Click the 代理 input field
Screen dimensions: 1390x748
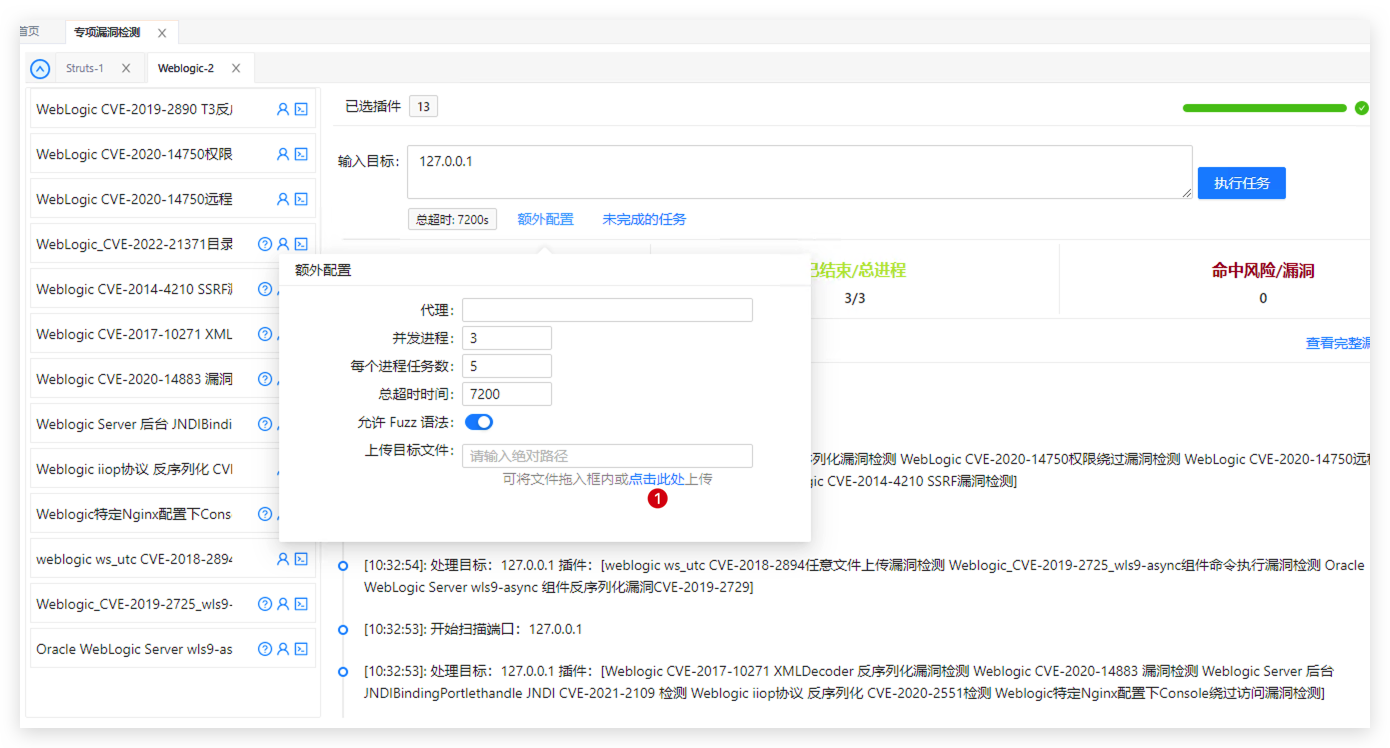607,310
